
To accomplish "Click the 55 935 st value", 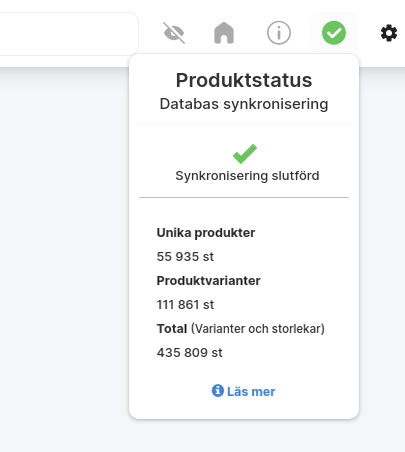I will coord(185,257).
